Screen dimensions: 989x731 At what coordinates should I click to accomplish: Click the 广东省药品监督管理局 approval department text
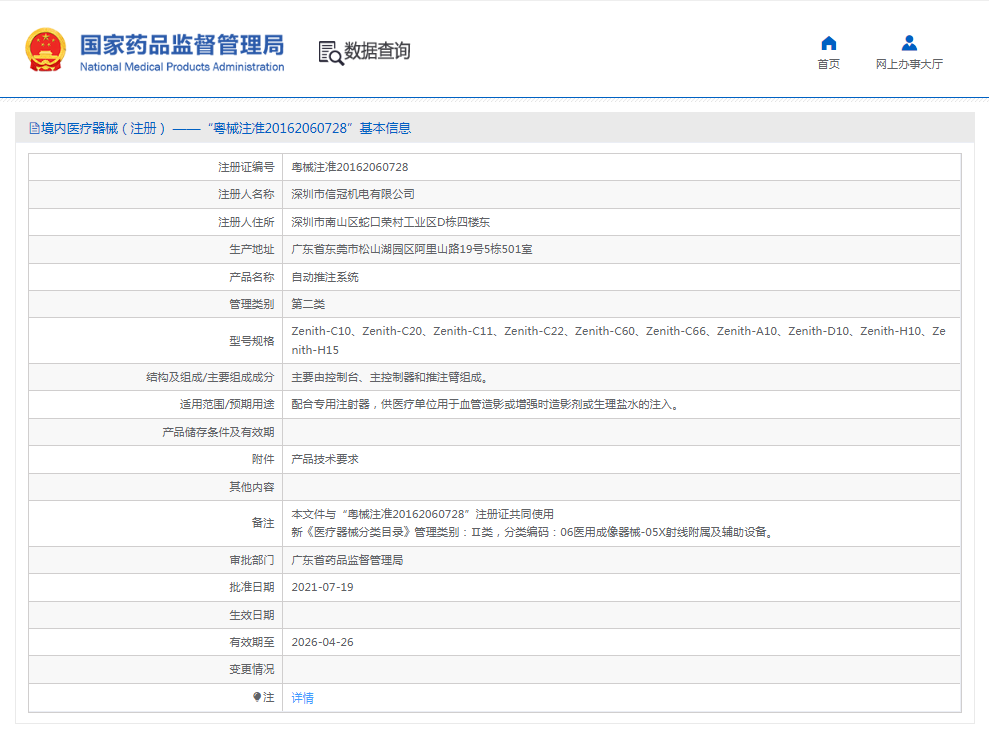pyautogui.click(x=349, y=560)
